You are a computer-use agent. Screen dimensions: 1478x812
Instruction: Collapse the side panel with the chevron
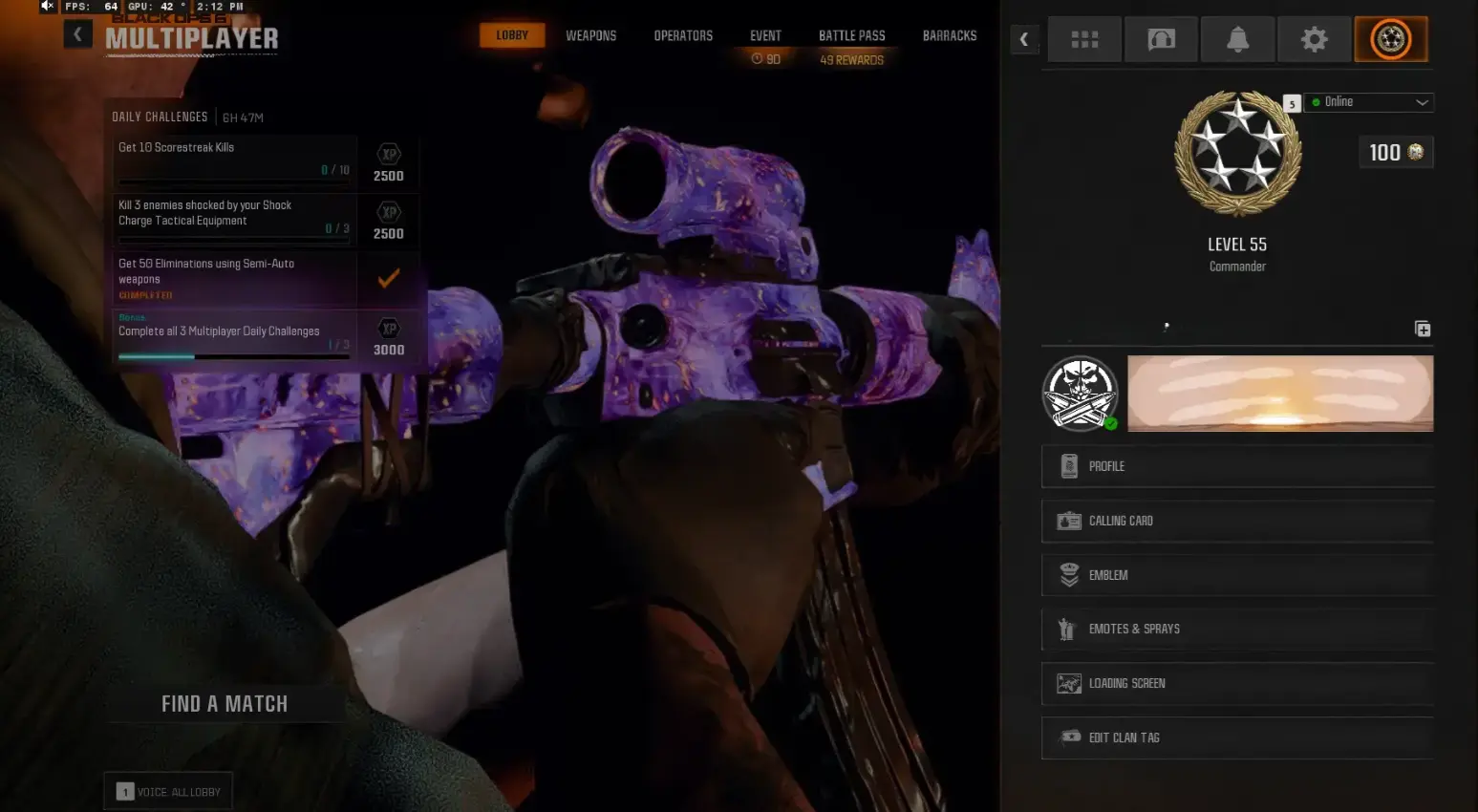coord(1024,39)
